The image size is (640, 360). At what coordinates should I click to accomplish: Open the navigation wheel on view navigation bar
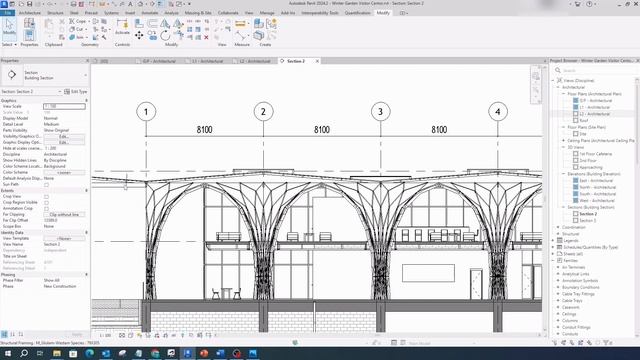[x=536, y=76]
